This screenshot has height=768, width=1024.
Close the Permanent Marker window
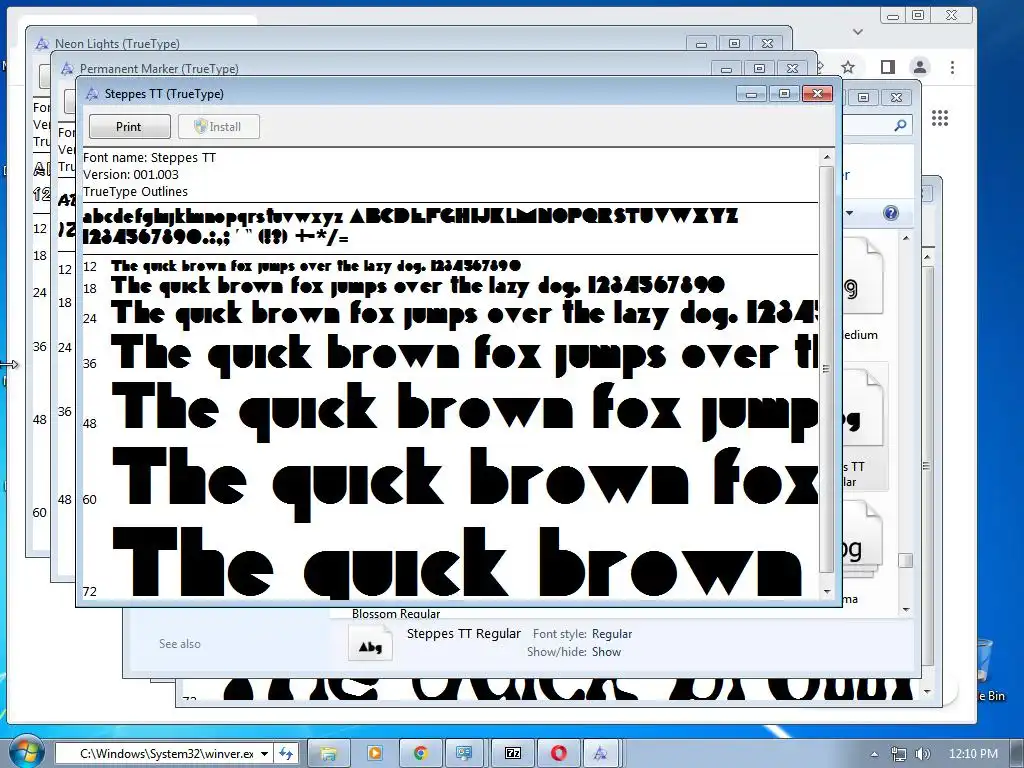point(792,69)
